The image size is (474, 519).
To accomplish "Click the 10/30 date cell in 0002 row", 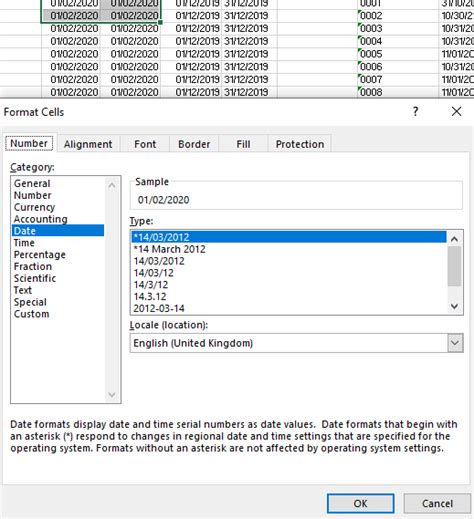I will [457, 16].
